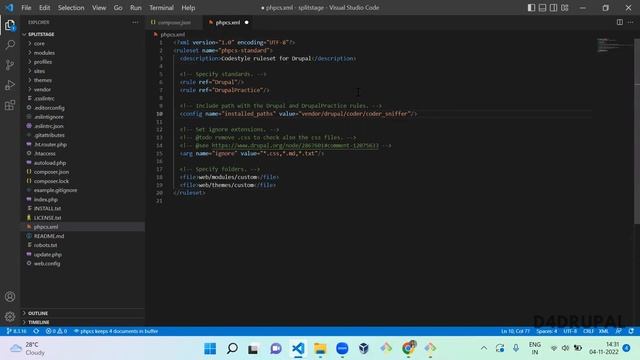This screenshot has width=640, height=360.
Task: Change indentation via Spaces: 4
Action: [547, 331]
